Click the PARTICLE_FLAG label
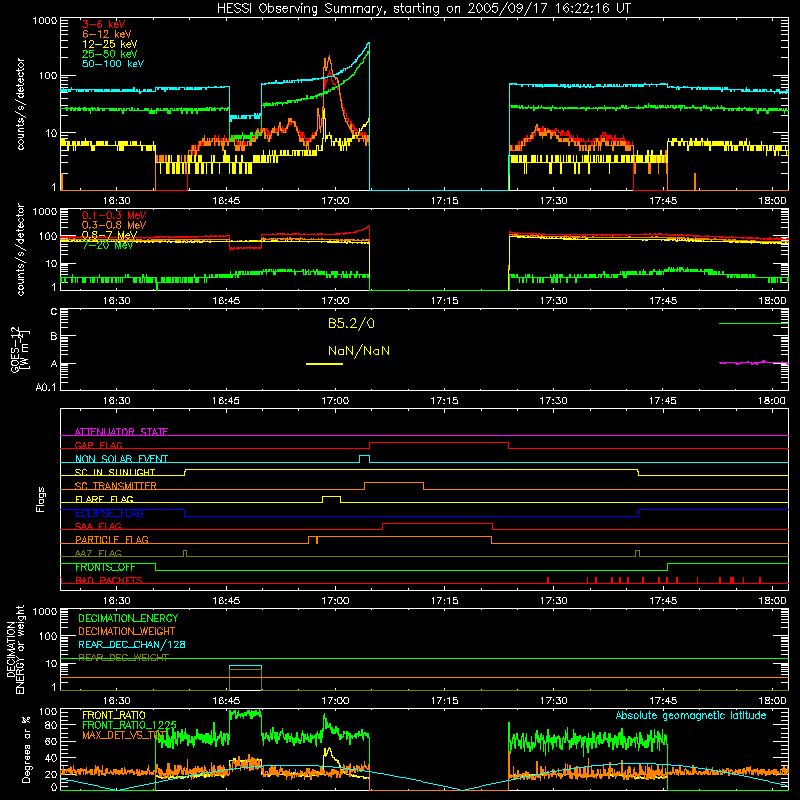Image resolution: width=800 pixels, height=800 pixels. 112,539
